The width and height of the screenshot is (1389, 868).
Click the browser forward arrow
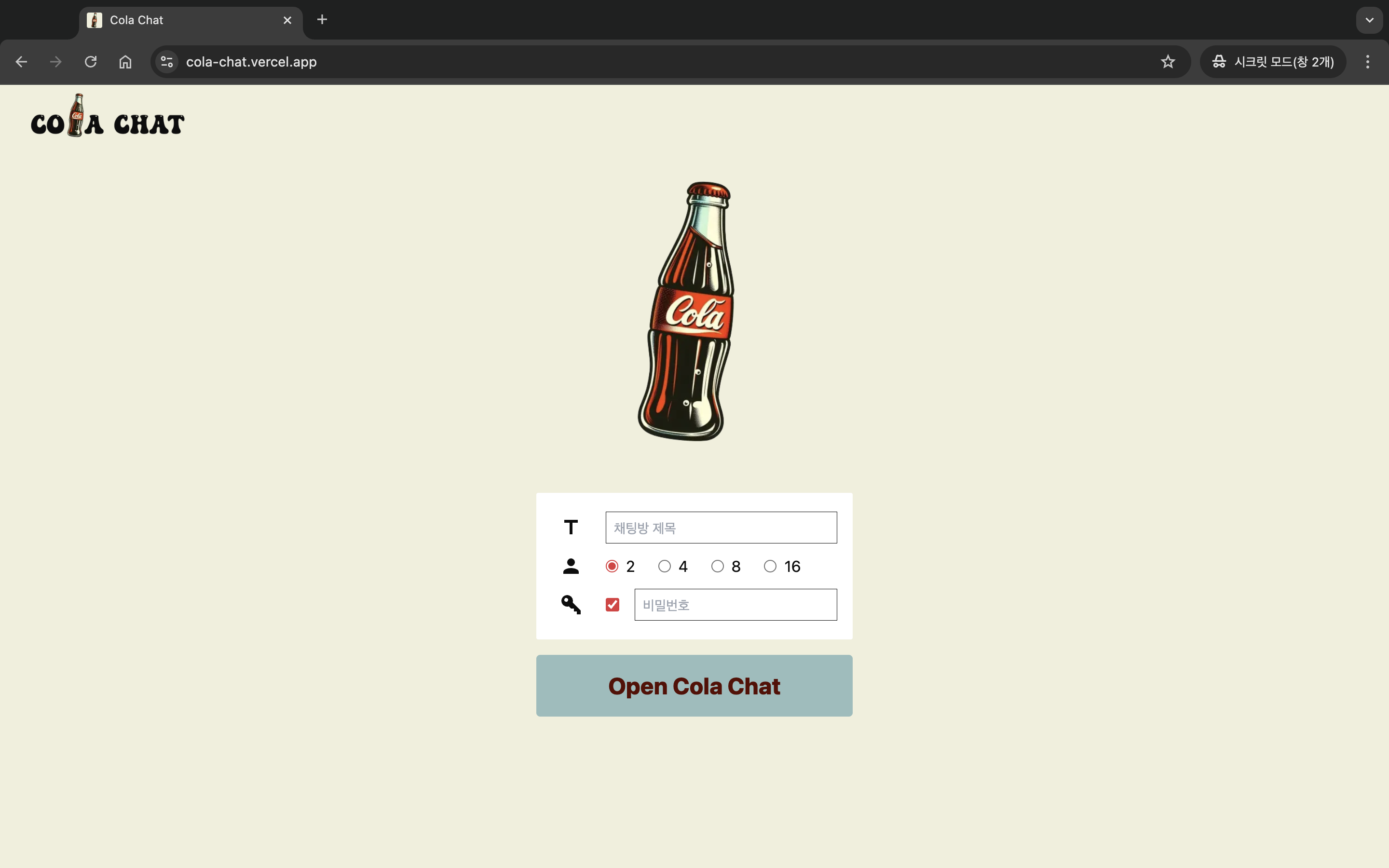point(55,61)
